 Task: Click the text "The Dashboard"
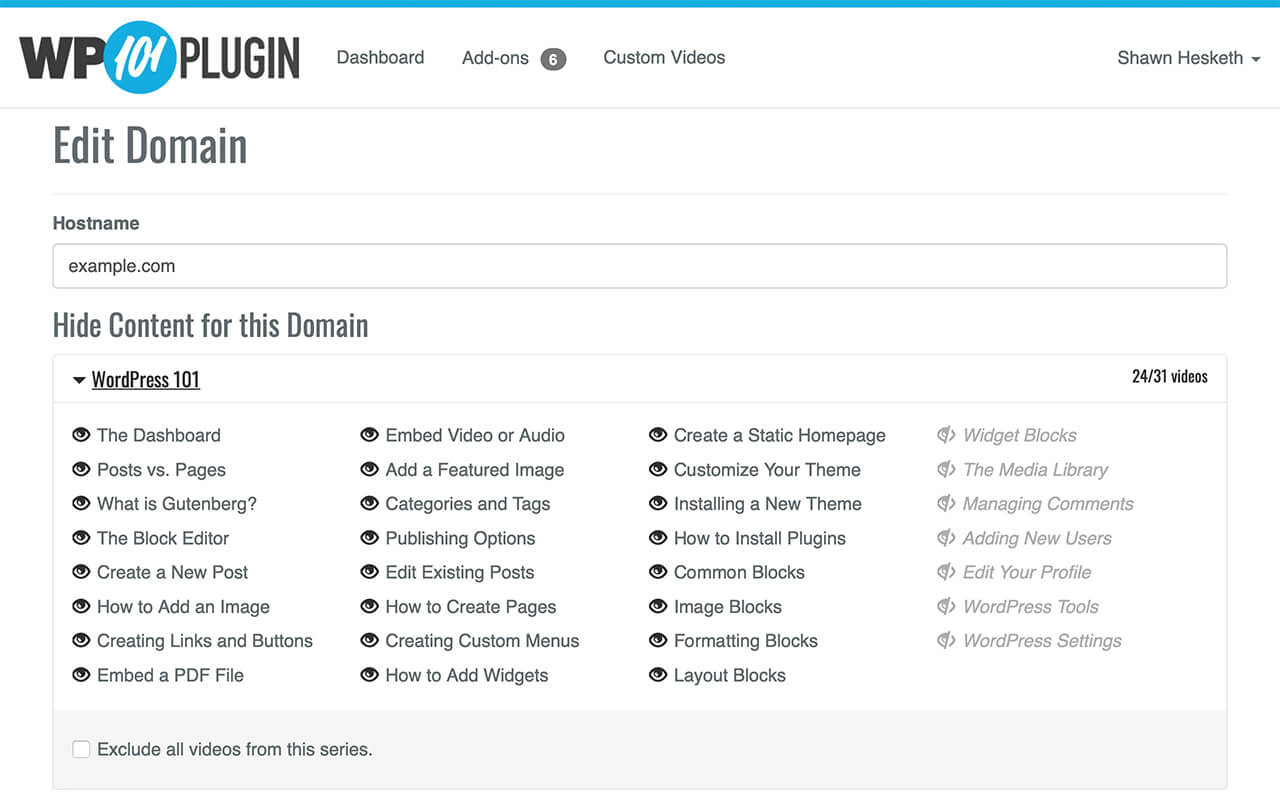(159, 435)
